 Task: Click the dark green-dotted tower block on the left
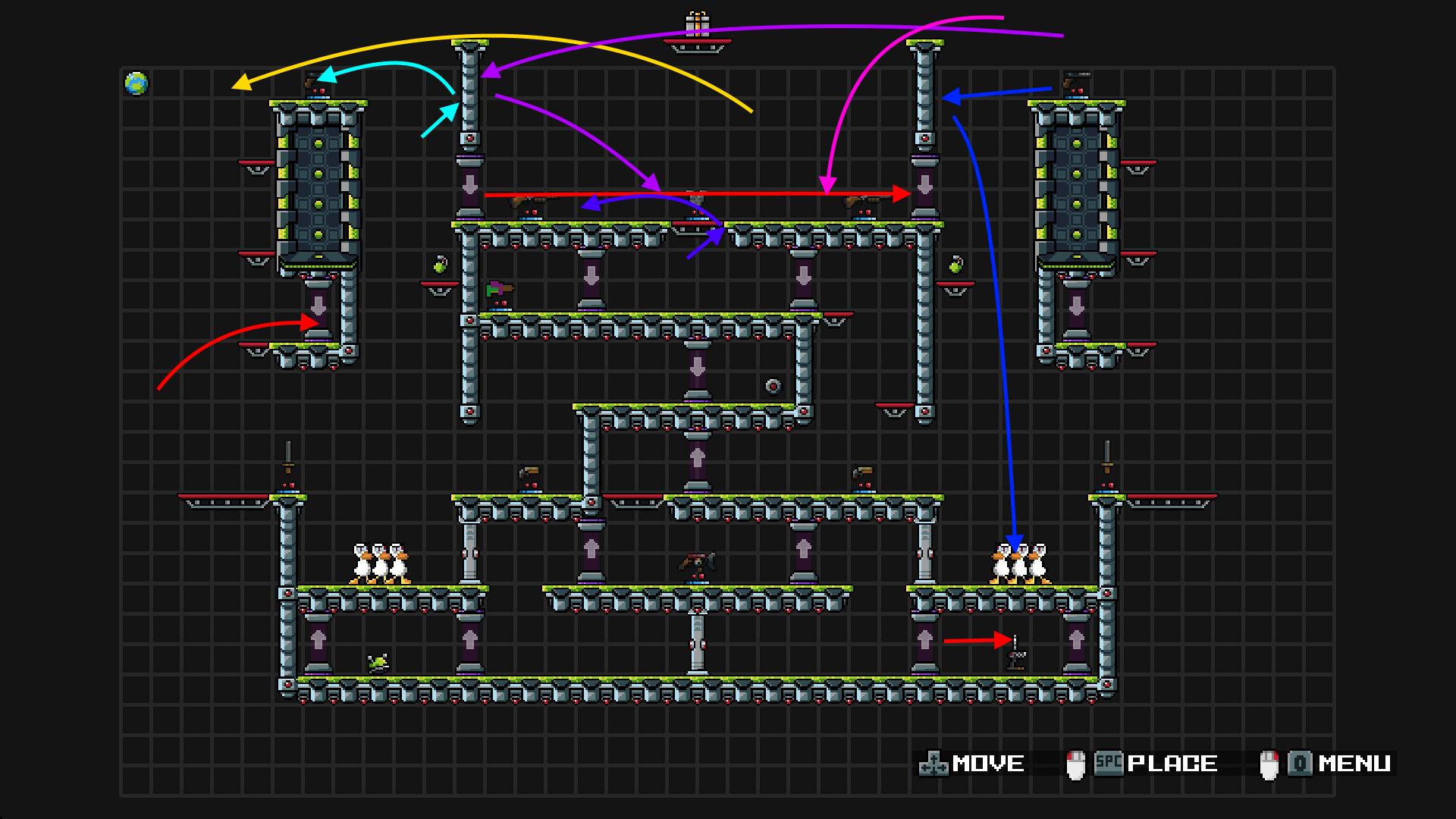318,190
